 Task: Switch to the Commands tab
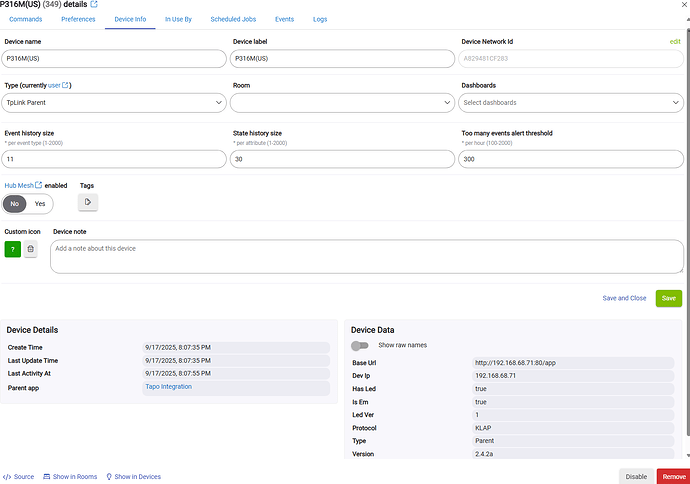(26, 19)
